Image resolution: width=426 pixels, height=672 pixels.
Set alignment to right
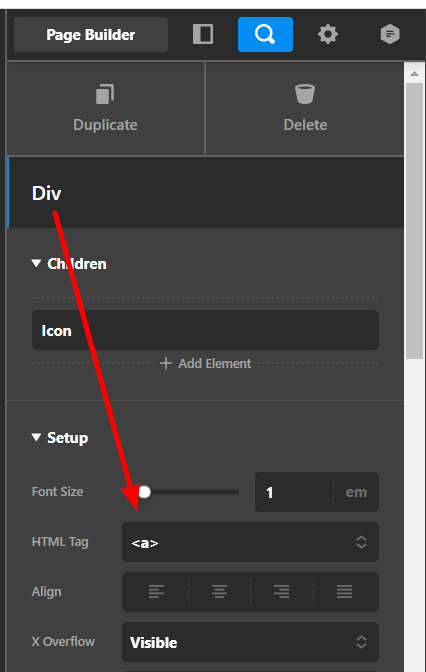pyautogui.click(x=282, y=591)
